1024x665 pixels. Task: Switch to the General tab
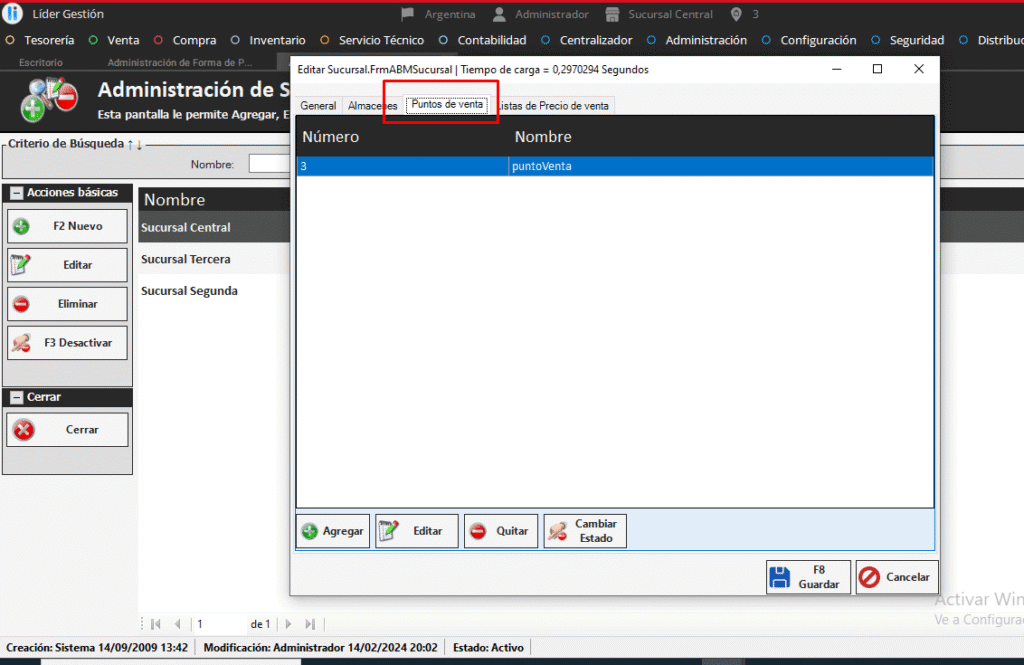coord(318,106)
